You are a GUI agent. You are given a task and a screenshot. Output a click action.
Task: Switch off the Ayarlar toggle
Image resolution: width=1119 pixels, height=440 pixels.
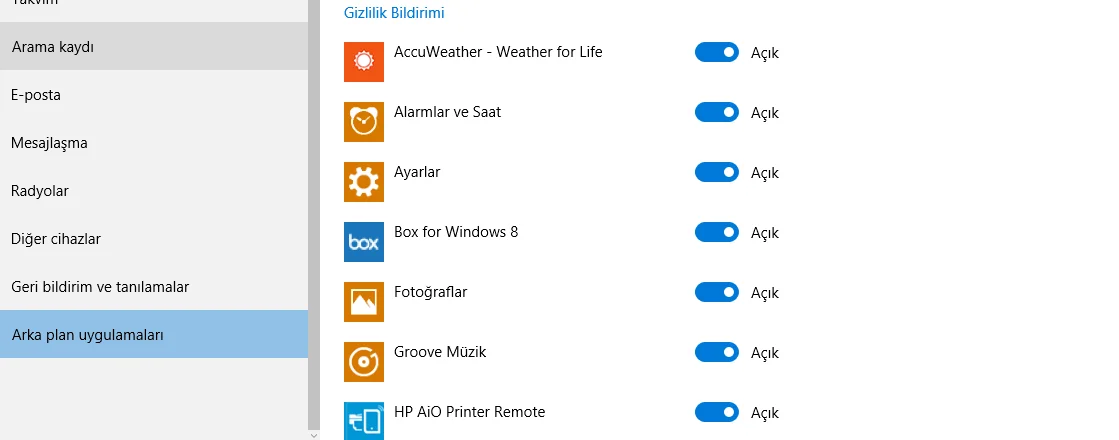tap(717, 172)
